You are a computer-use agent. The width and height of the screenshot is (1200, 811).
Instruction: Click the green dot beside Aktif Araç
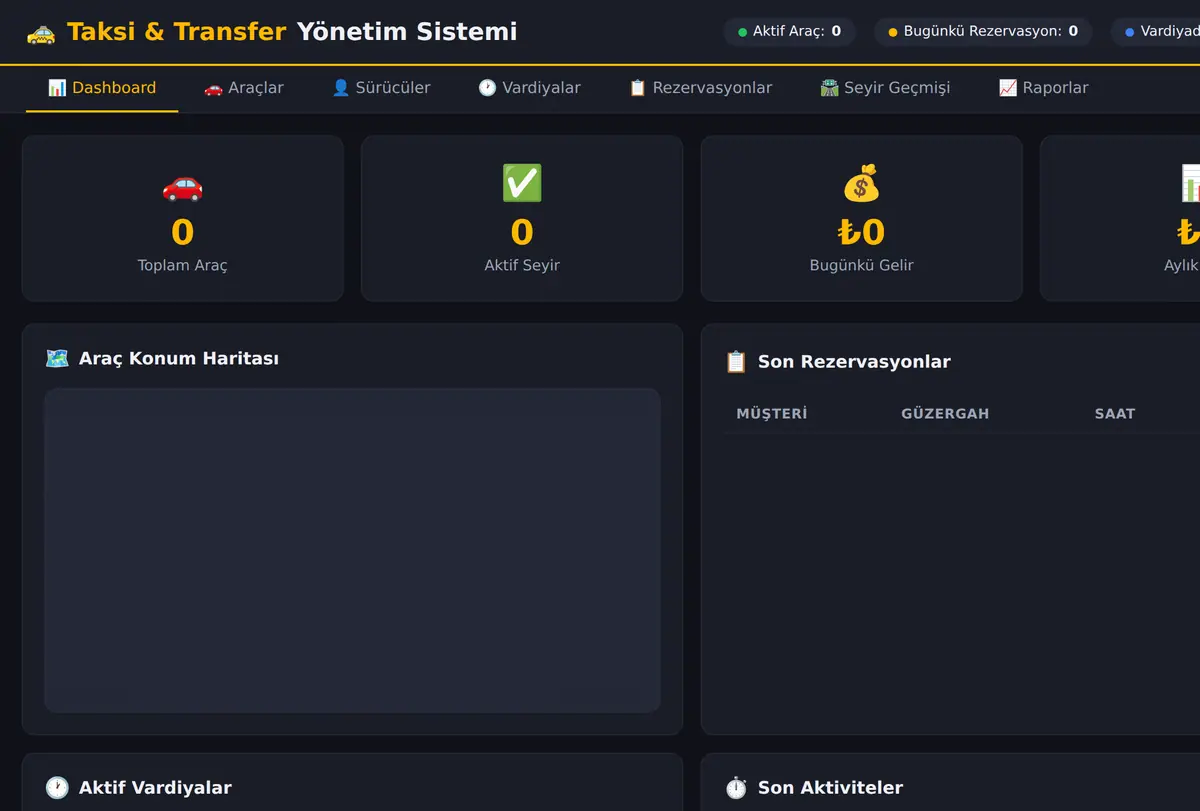click(x=742, y=32)
